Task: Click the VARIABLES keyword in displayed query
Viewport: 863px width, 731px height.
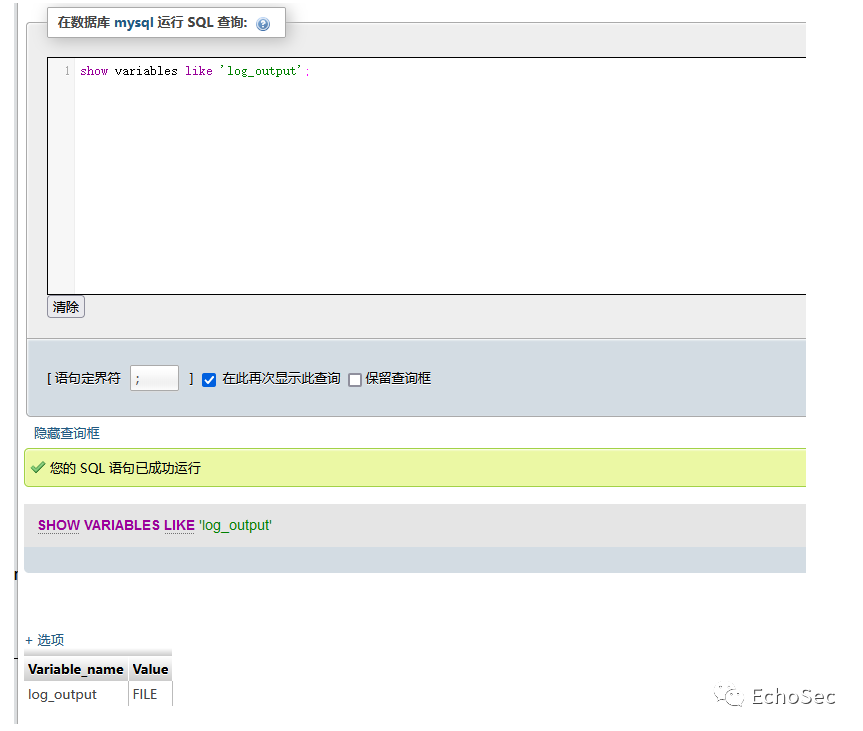Action: pyautogui.click(x=122, y=525)
